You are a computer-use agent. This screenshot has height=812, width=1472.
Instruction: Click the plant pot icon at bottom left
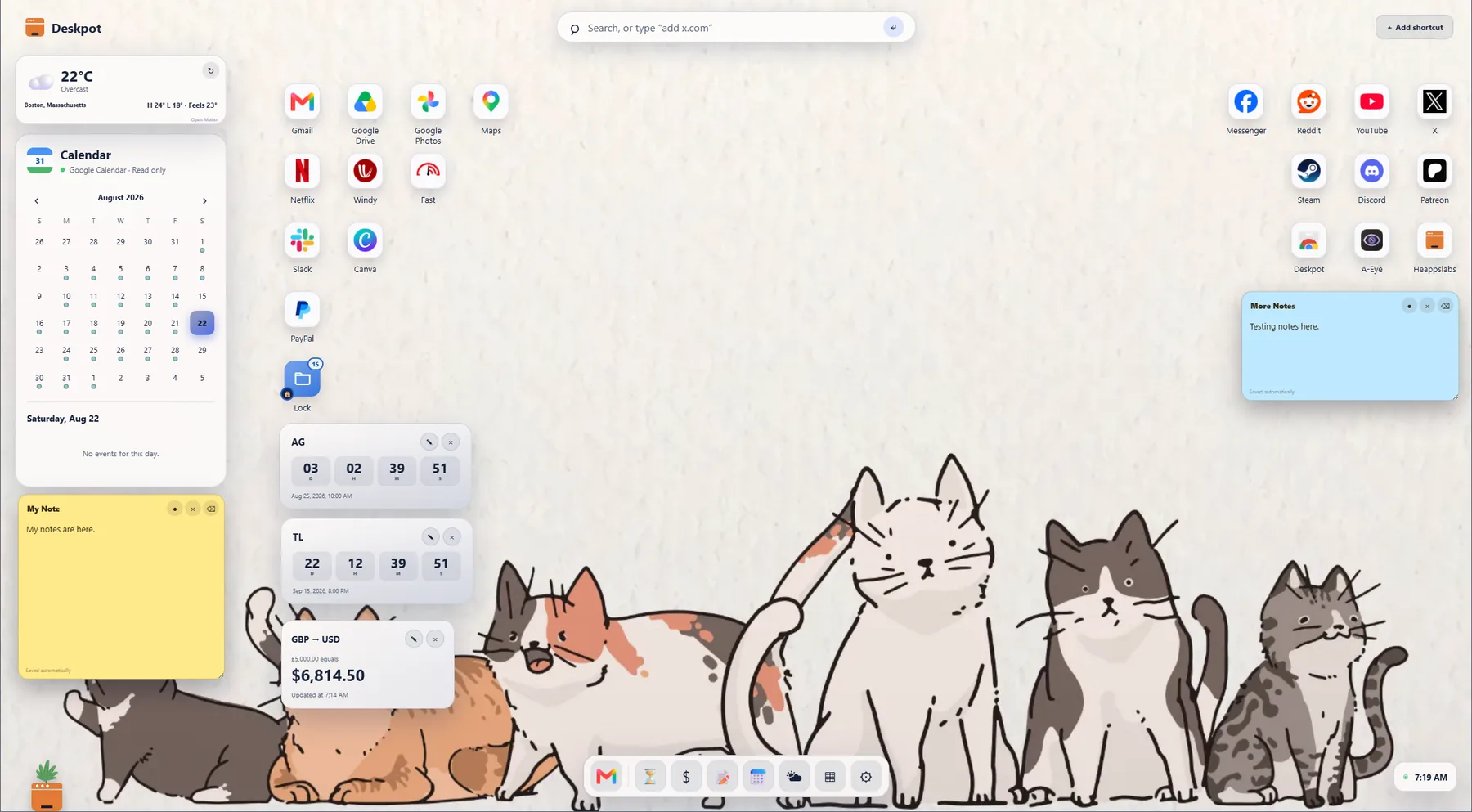[47, 785]
